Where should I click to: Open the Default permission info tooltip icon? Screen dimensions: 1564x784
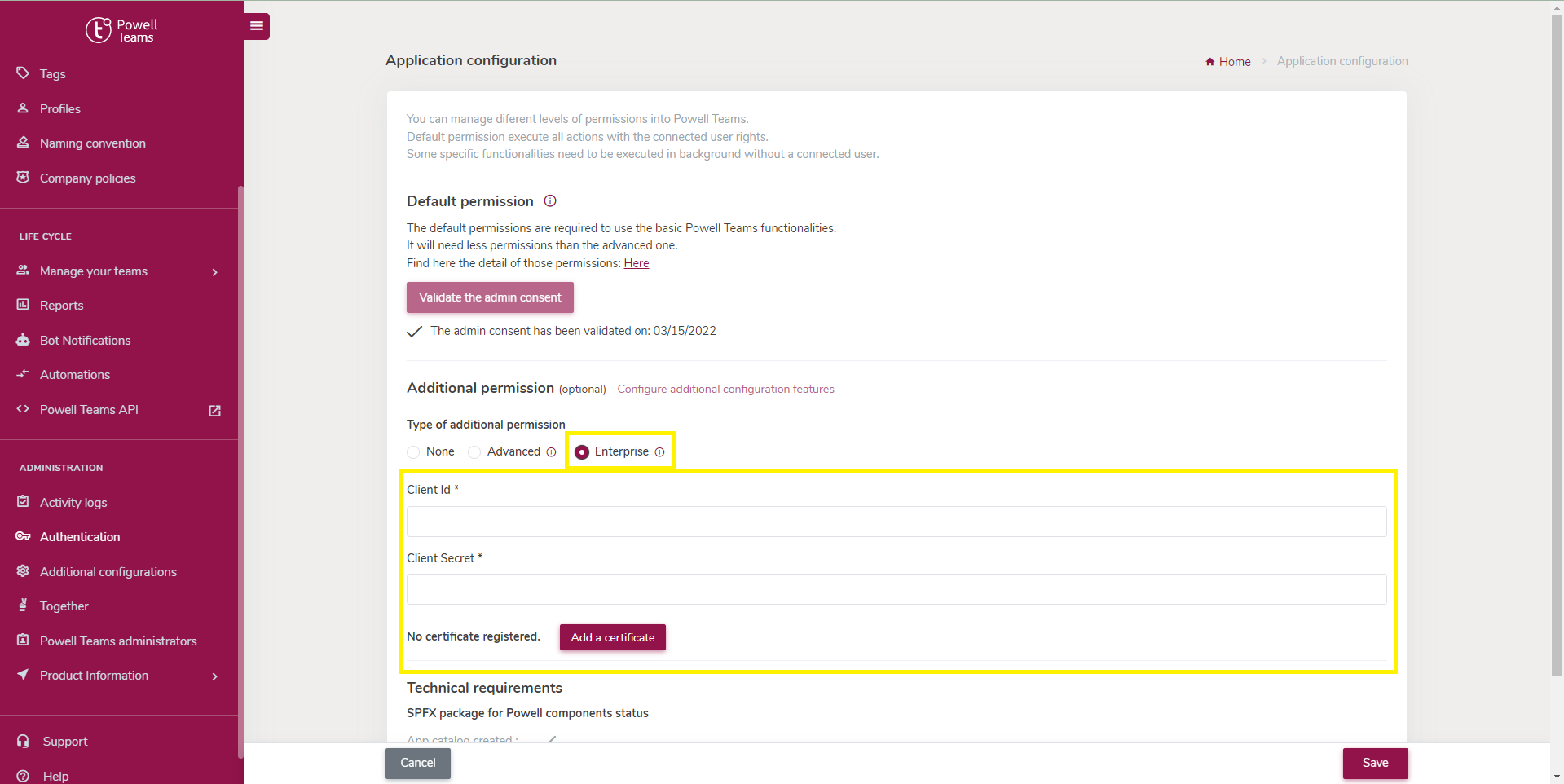550,200
